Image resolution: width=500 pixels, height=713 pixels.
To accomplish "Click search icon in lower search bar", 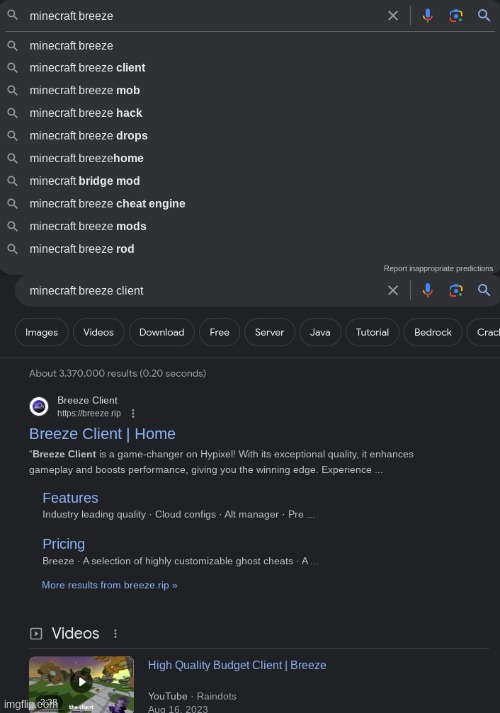I will [484, 290].
